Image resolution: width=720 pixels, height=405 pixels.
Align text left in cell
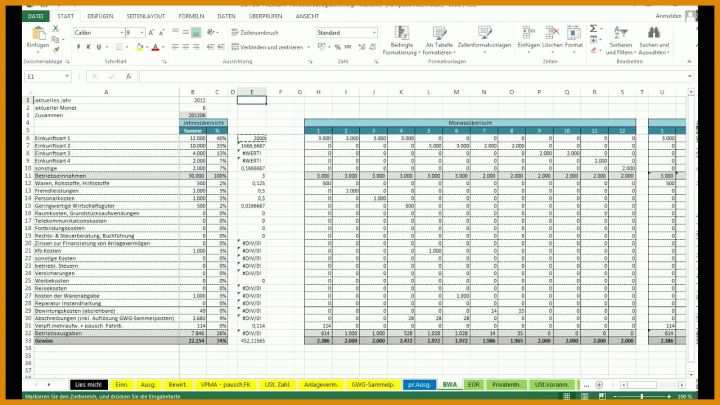click(175, 47)
